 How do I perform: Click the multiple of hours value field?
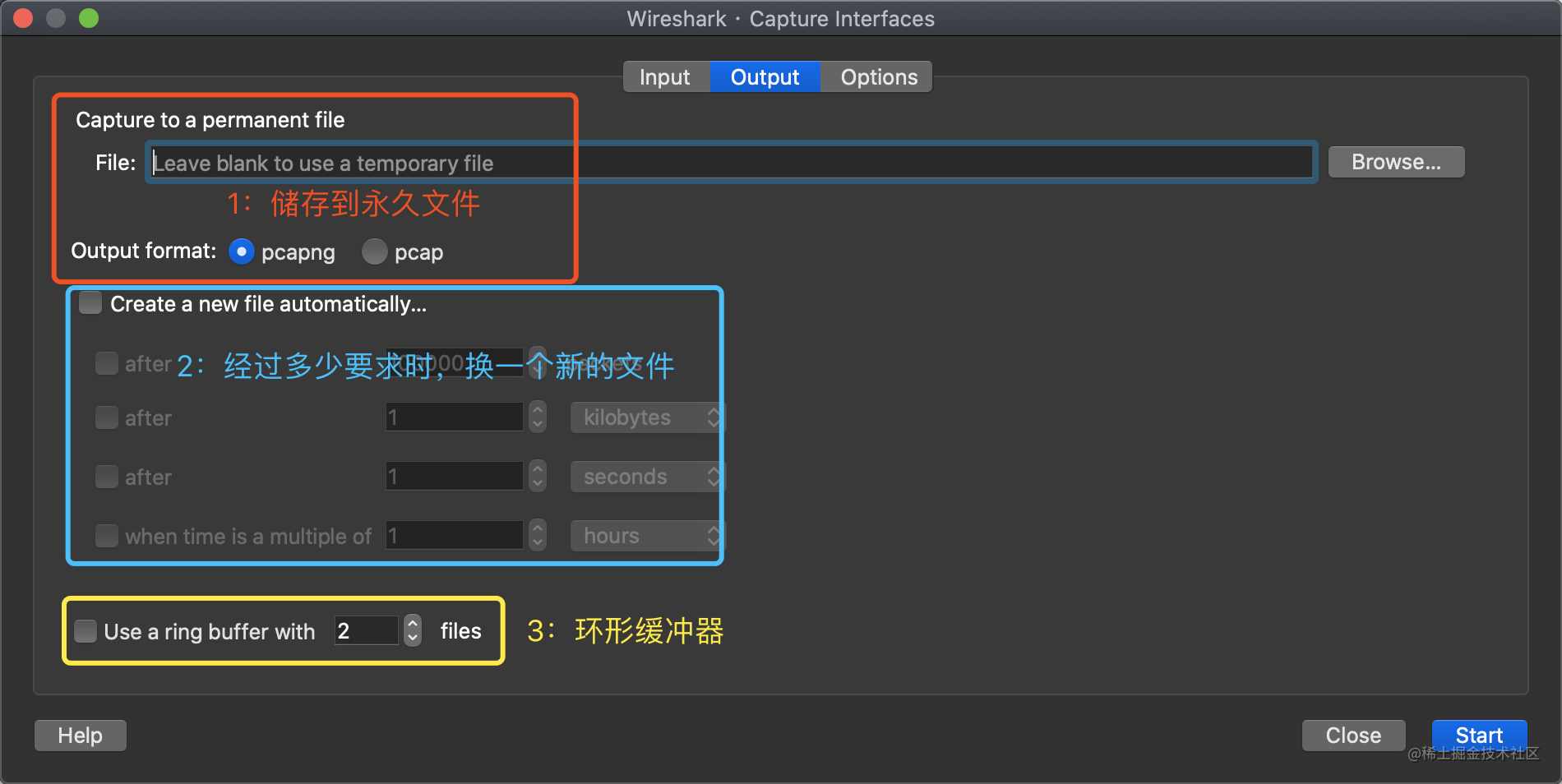tap(455, 536)
